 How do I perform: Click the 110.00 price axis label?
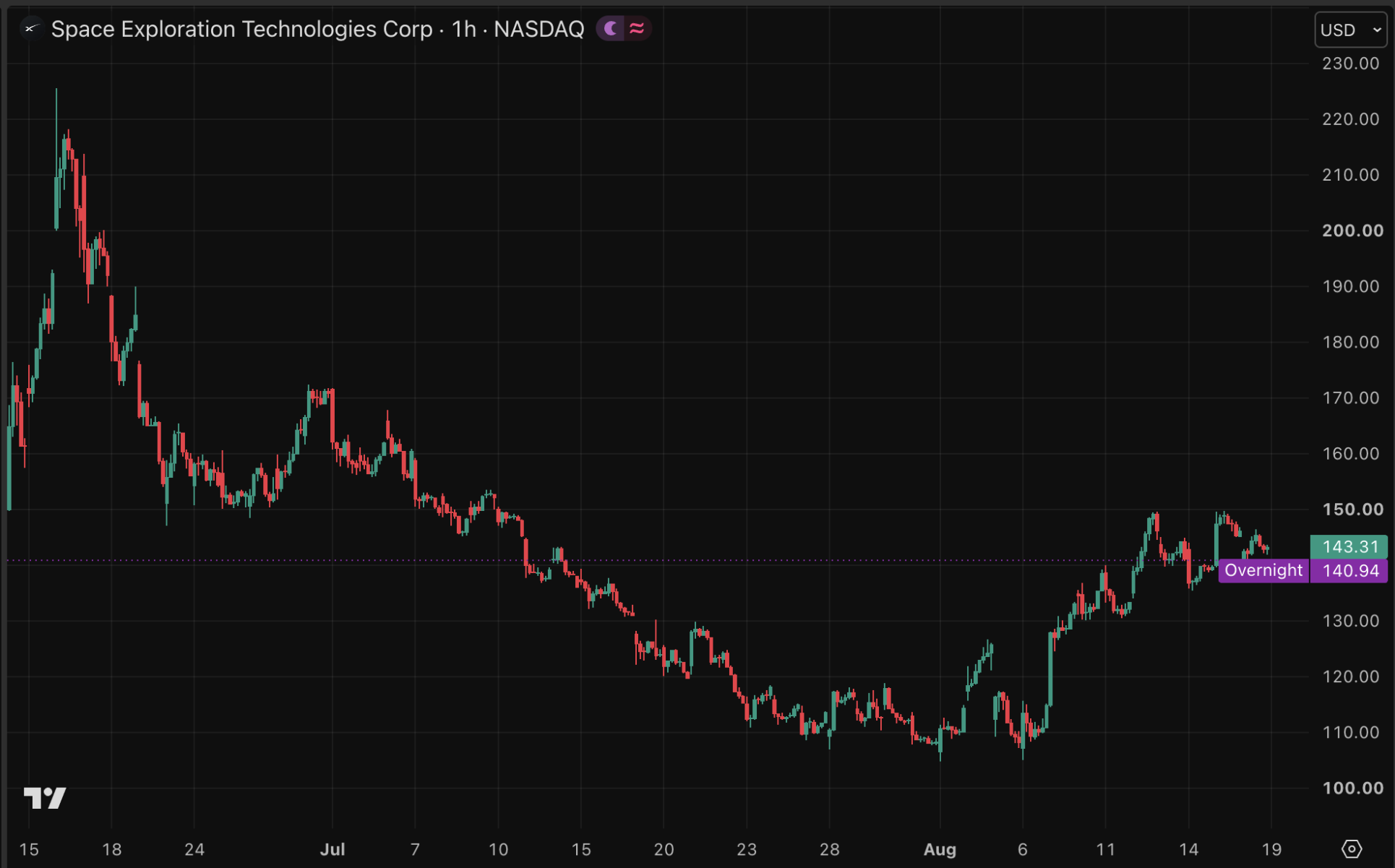pos(1350,732)
